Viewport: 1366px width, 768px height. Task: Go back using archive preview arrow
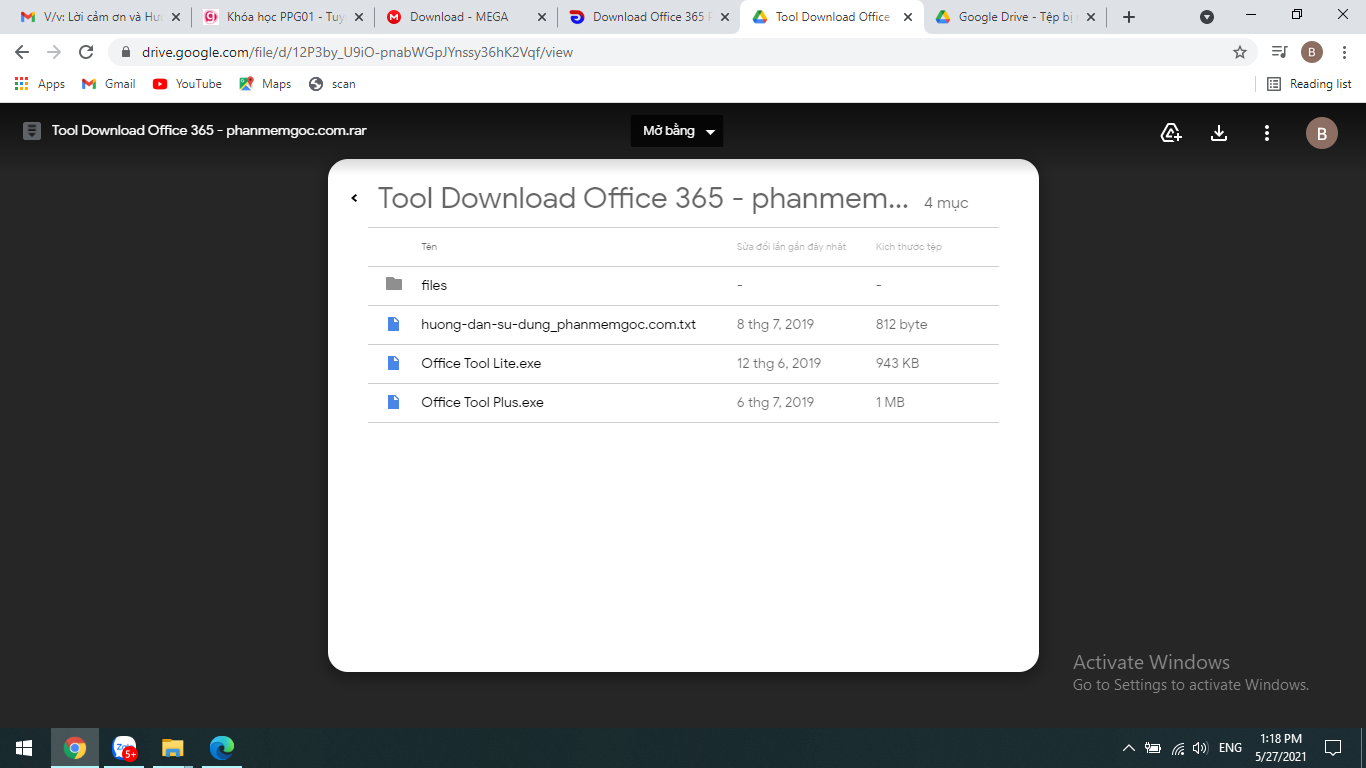pyautogui.click(x=354, y=198)
